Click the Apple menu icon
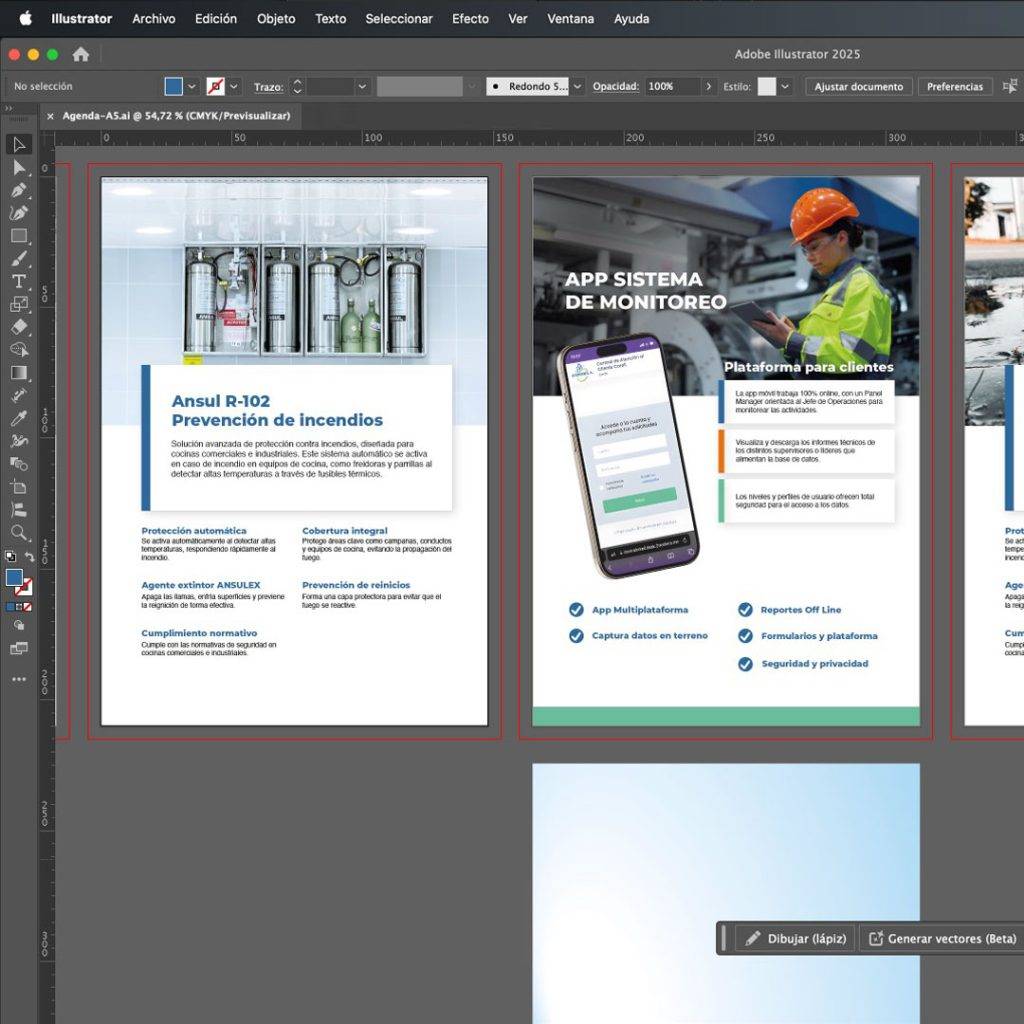The image size is (1024, 1024). [25, 18]
